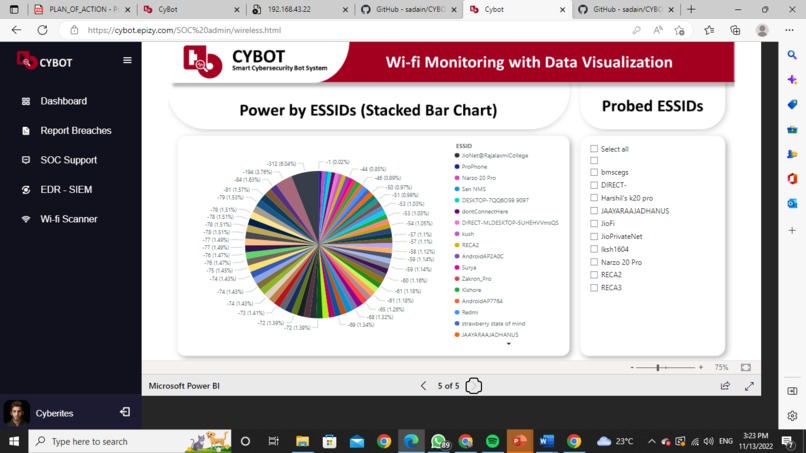Open Word from taskbar
806x453 pixels.
546,441
